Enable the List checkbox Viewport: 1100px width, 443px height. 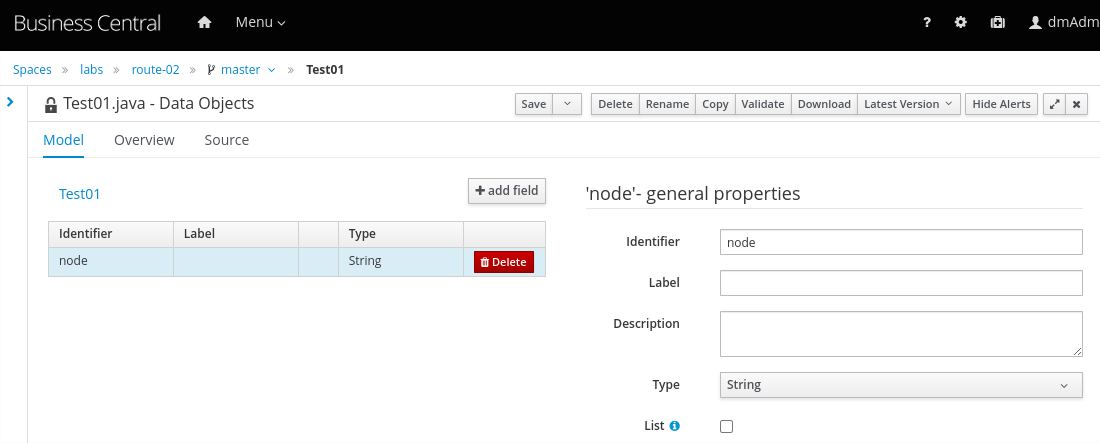[x=727, y=426]
